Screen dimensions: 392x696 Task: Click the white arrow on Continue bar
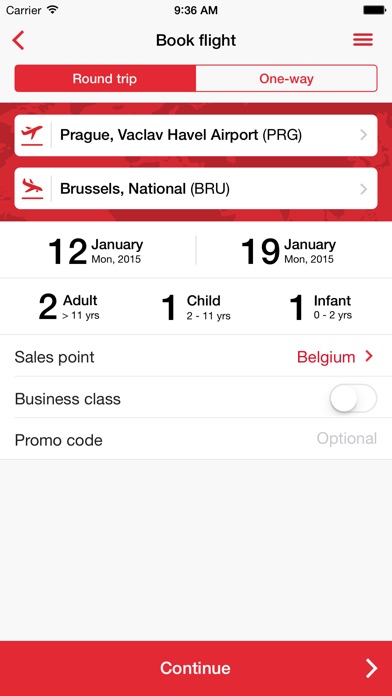(x=371, y=668)
